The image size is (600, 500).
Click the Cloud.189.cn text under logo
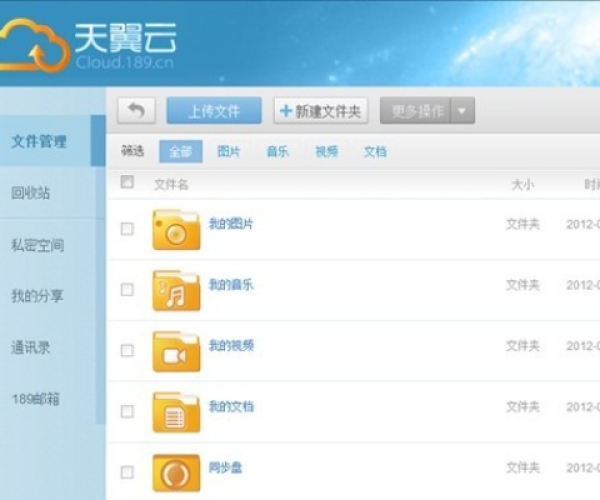125,62
